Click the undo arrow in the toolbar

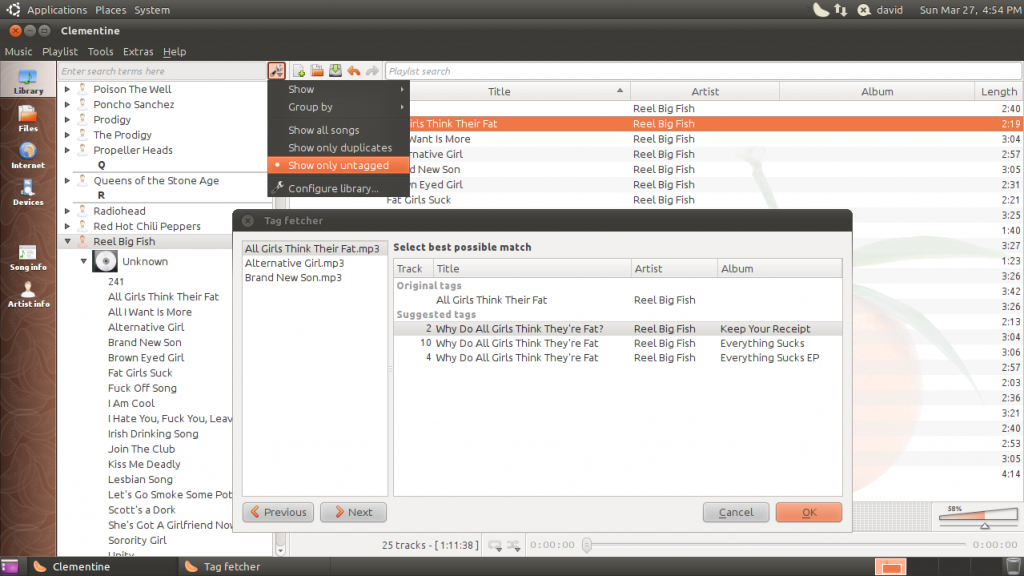click(353, 70)
